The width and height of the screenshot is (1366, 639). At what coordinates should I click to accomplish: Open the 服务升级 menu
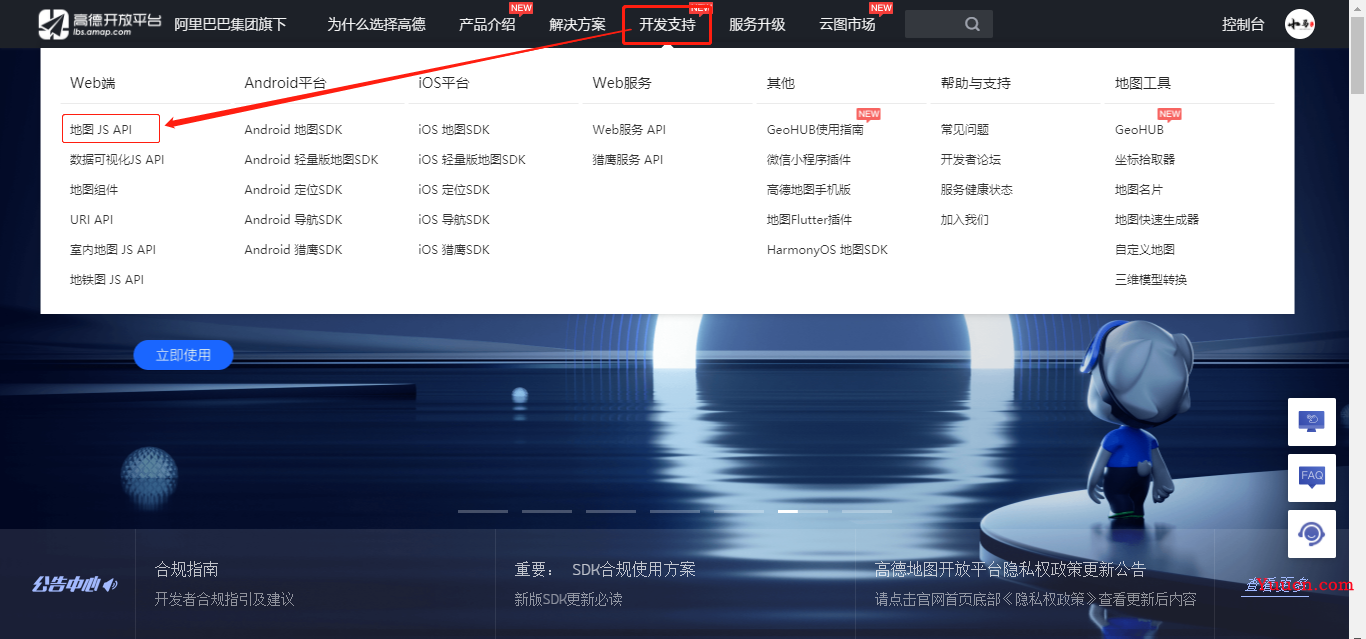click(757, 25)
